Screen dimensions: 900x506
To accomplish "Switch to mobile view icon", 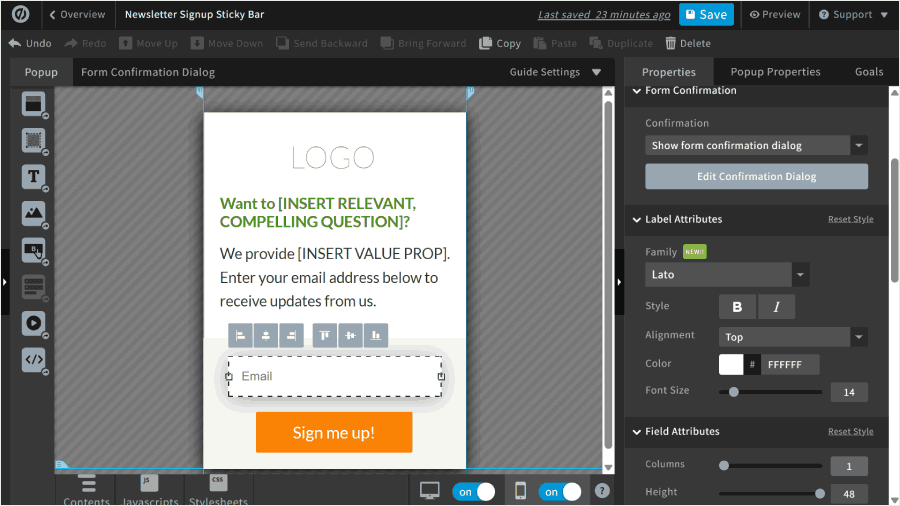I will [520, 491].
